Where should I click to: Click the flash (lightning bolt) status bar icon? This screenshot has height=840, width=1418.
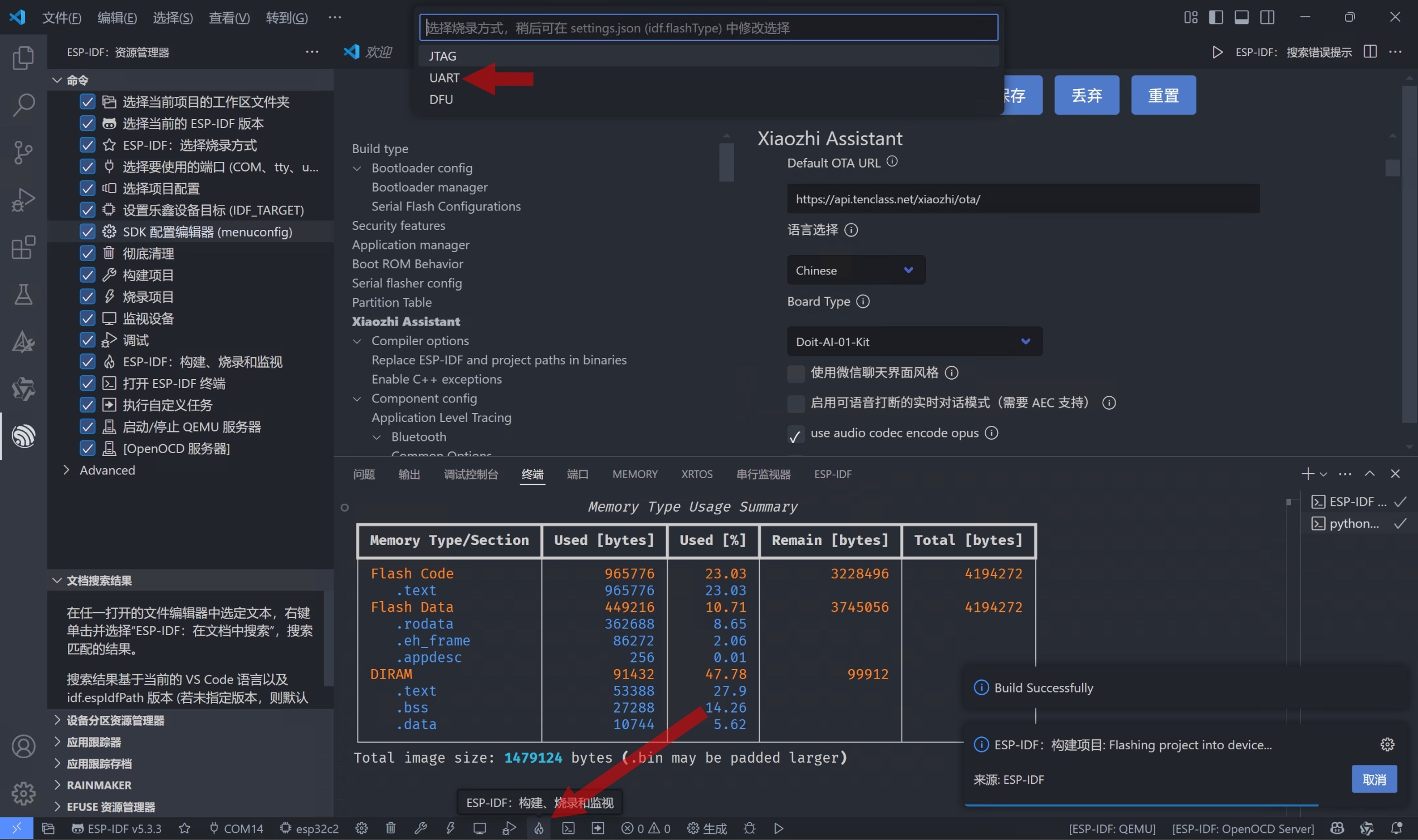point(450,828)
